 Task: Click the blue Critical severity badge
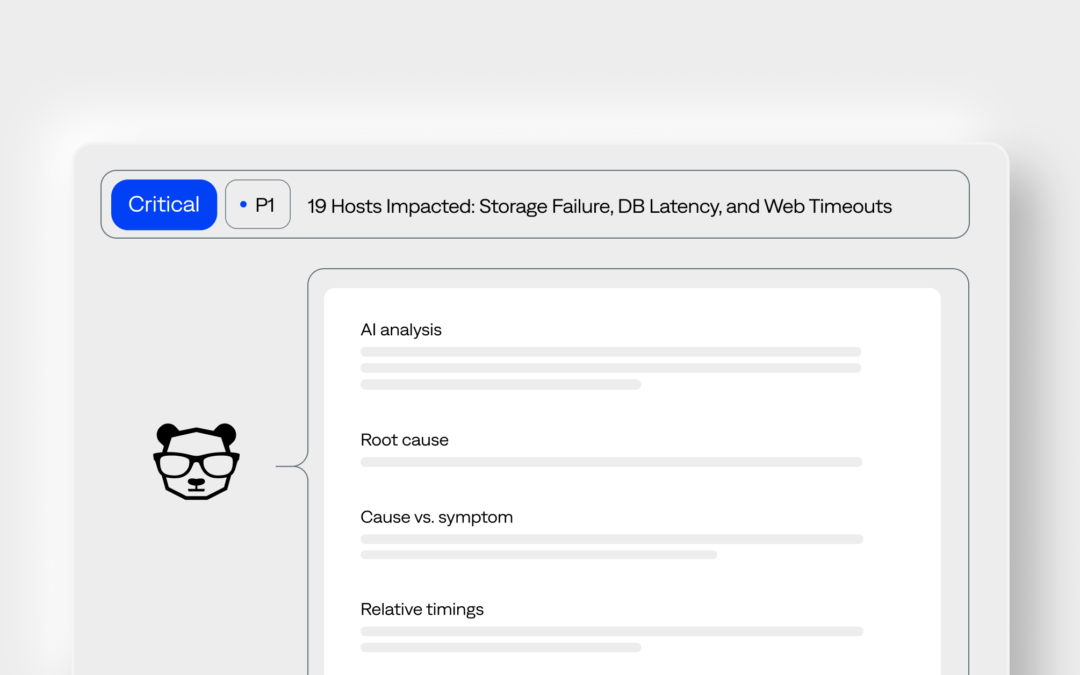tap(164, 205)
